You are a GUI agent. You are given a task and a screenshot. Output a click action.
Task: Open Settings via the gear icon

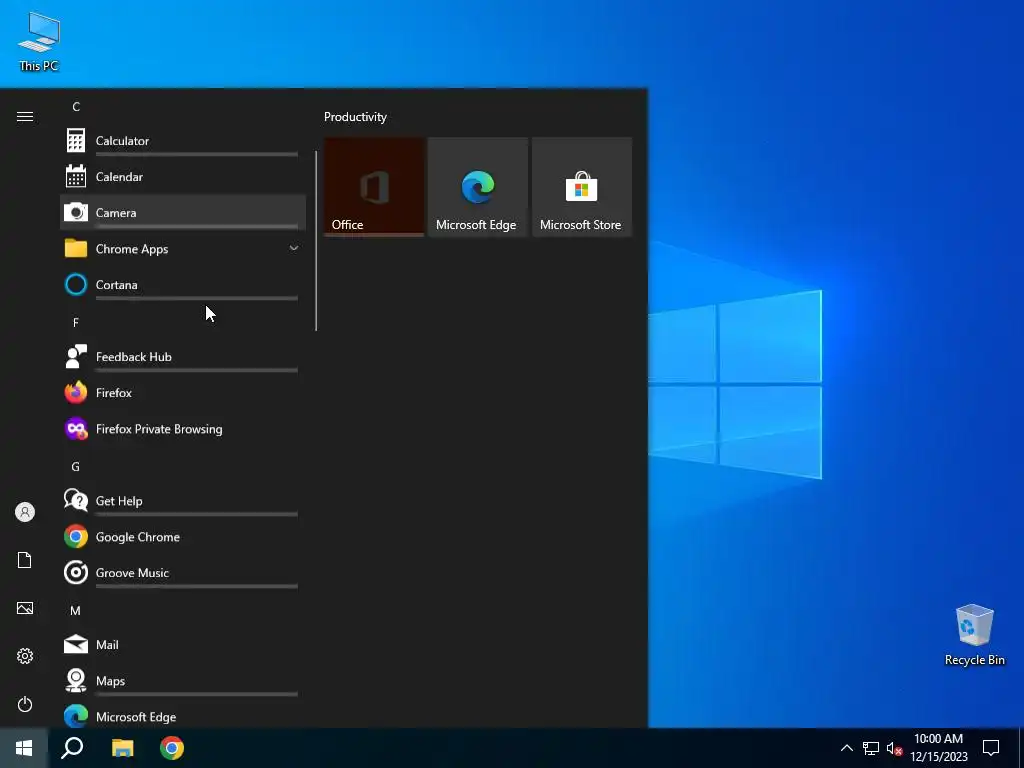click(25, 656)
